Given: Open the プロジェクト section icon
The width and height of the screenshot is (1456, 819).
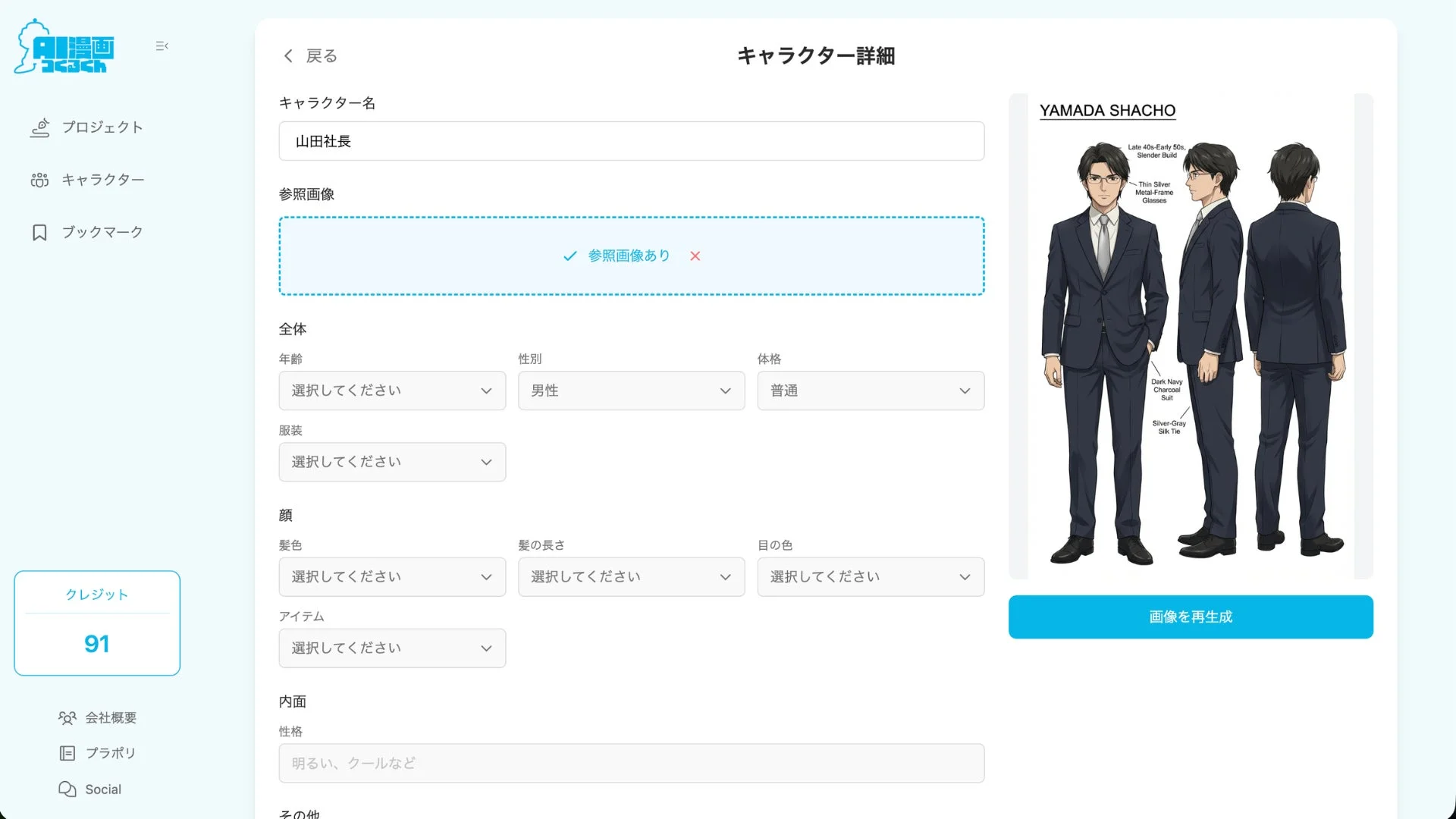Looking at the screenshot, I should pos(39,127).
